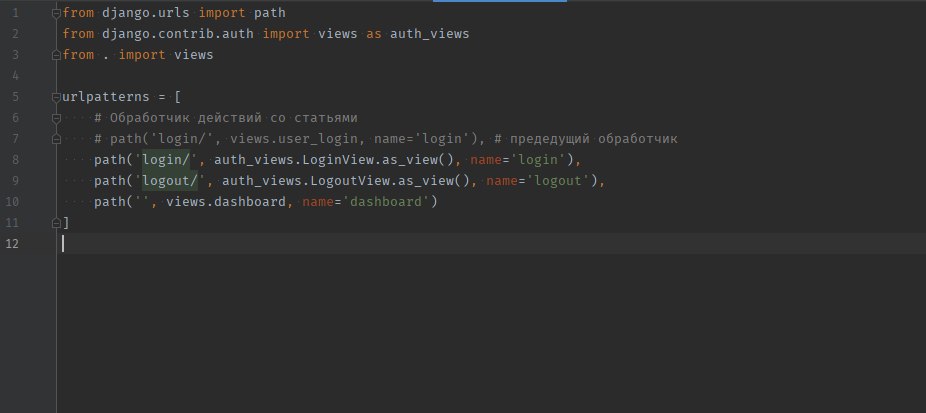
Task: Click name='logout' string on line 9
Action: pos(557,181)
